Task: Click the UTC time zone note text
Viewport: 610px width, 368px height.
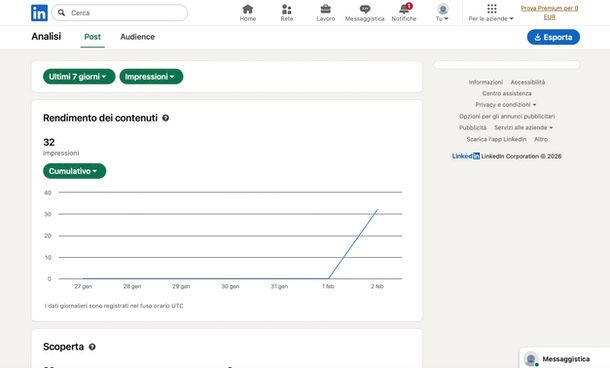Action: 114,306
